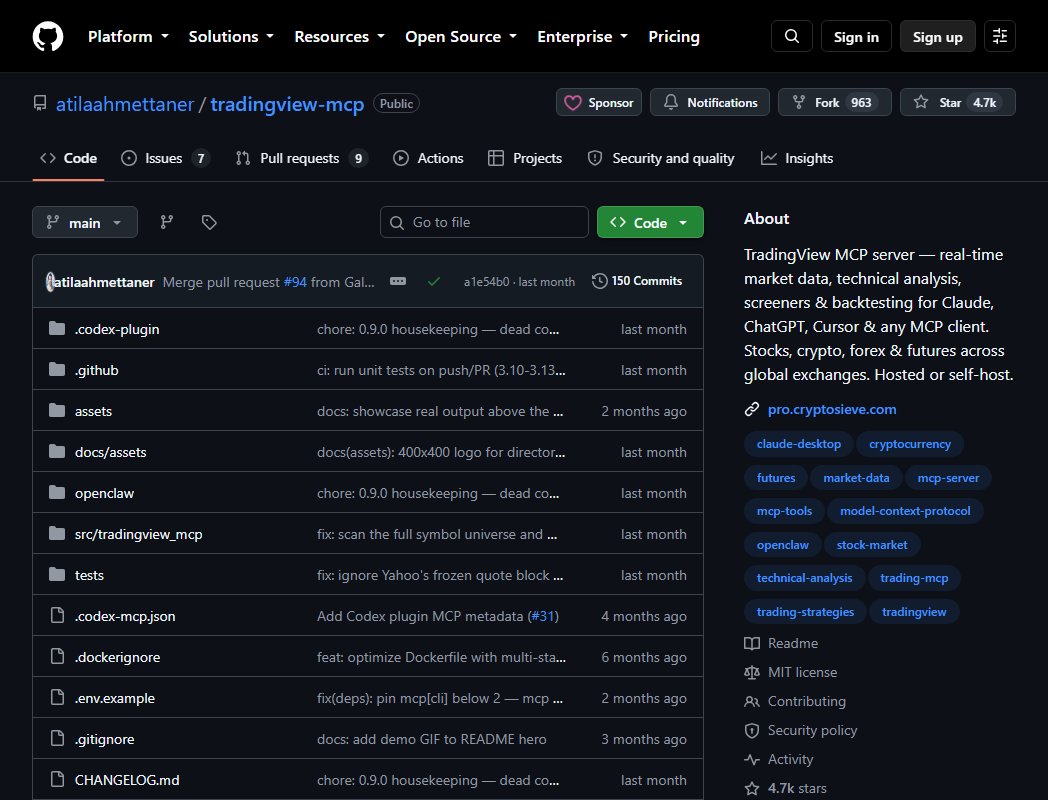Click the Notifications button
This screenshot has height=800, width=1048.
pos(710,102)
